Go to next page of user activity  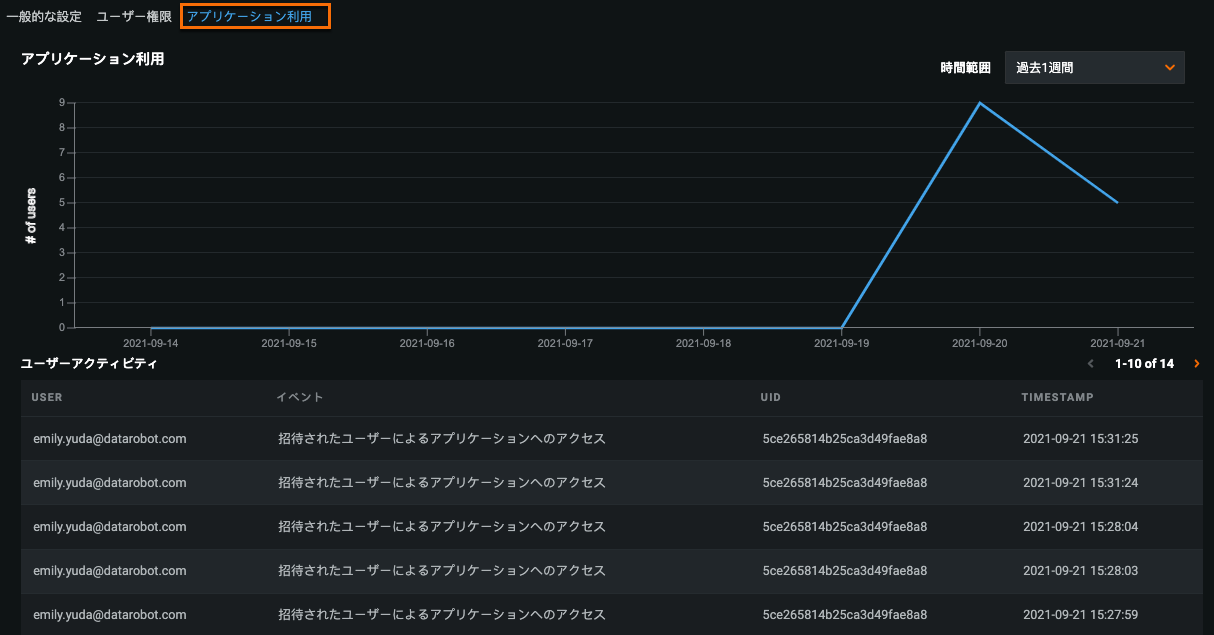coord(1197,364)
